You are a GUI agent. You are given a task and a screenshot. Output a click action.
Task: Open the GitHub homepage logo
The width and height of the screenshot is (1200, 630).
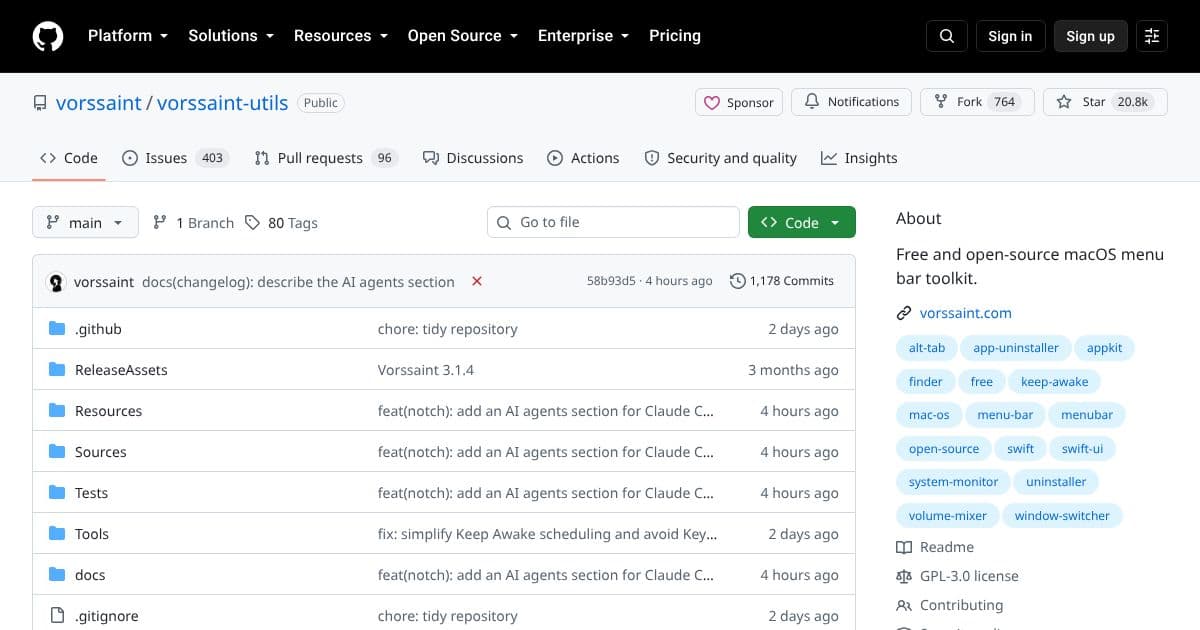point(48,36)
